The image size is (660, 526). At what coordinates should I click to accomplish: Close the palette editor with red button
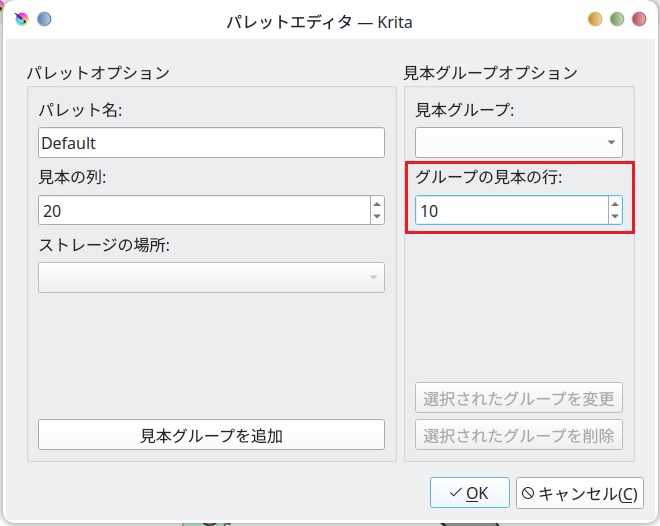coord(639,19)
